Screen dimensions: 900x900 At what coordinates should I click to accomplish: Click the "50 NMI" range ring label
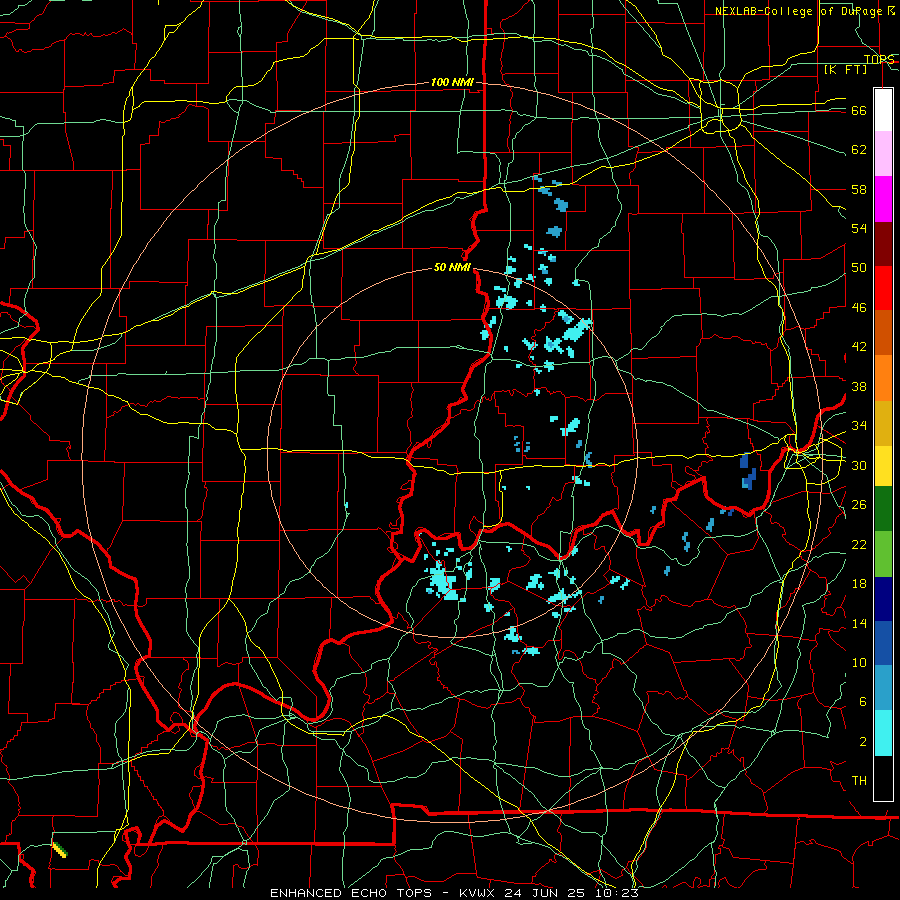click(452, 267)
